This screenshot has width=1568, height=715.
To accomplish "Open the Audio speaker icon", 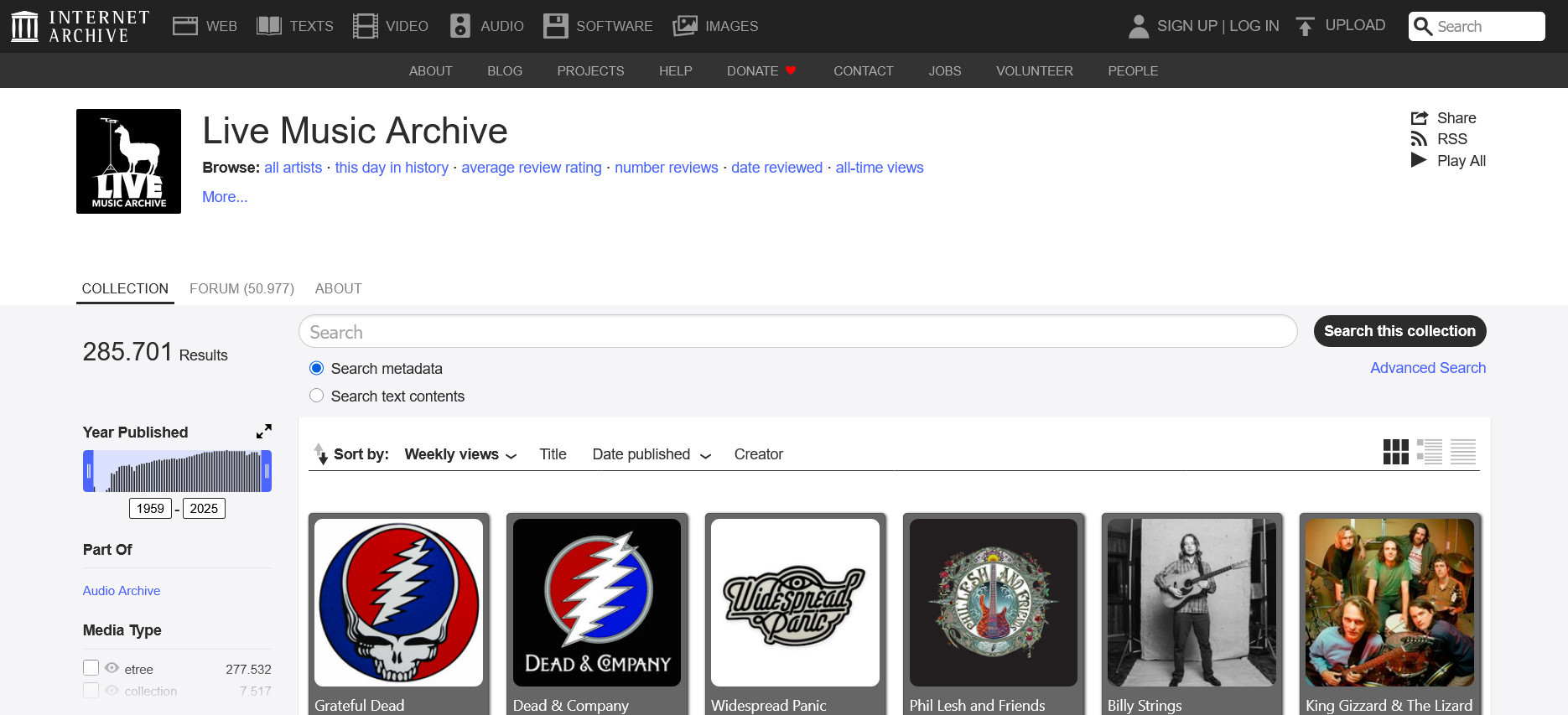I will 460,26.
